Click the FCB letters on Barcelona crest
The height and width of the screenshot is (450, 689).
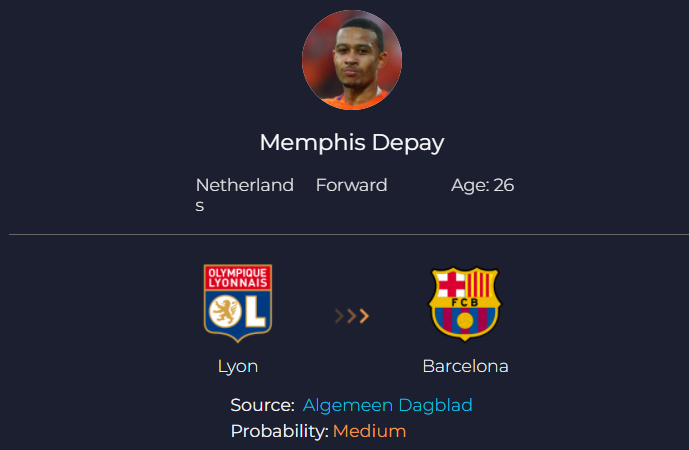click(x=464, y=301)
